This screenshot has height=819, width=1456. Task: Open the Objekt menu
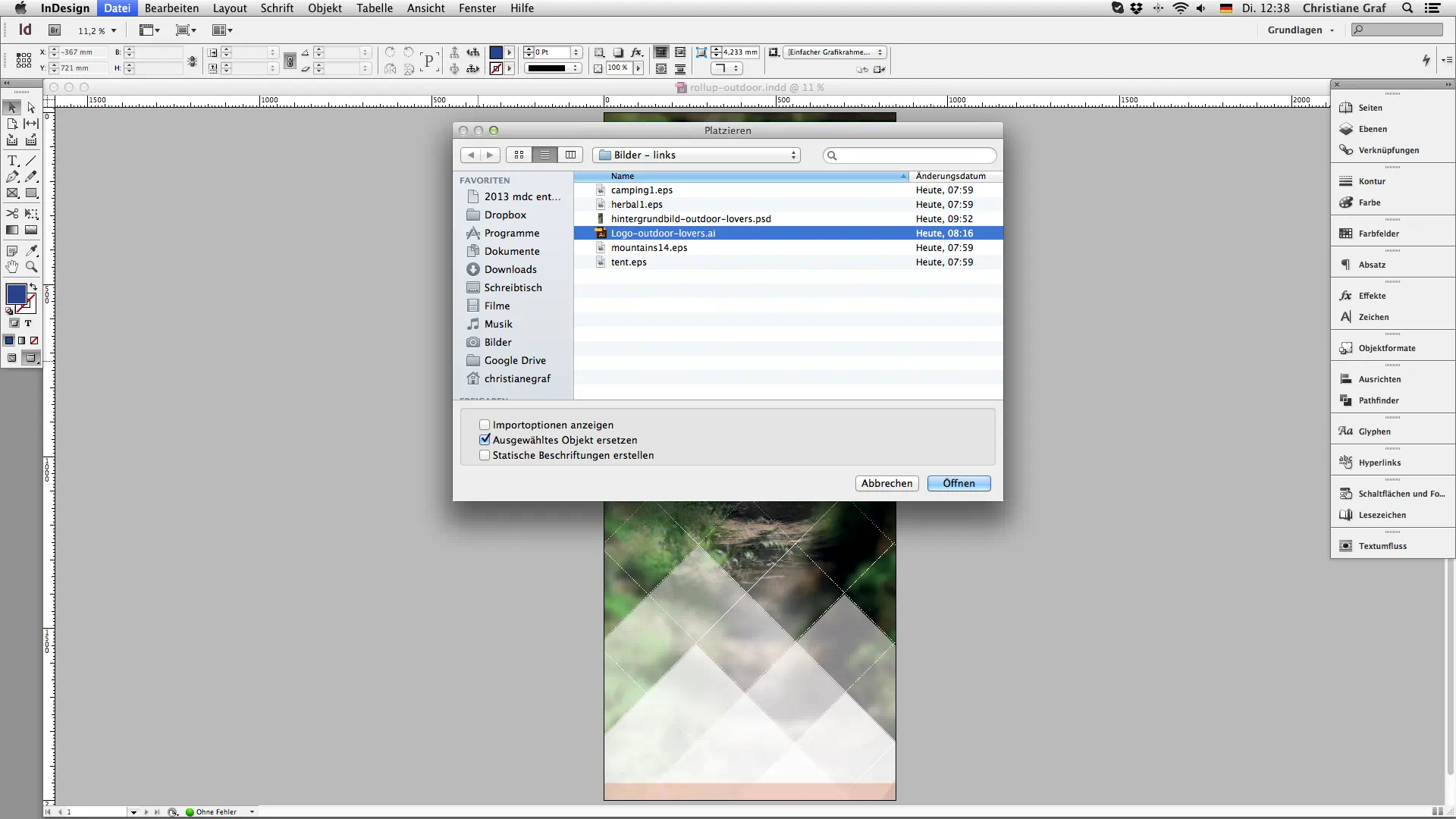click(x=325, y=8)
